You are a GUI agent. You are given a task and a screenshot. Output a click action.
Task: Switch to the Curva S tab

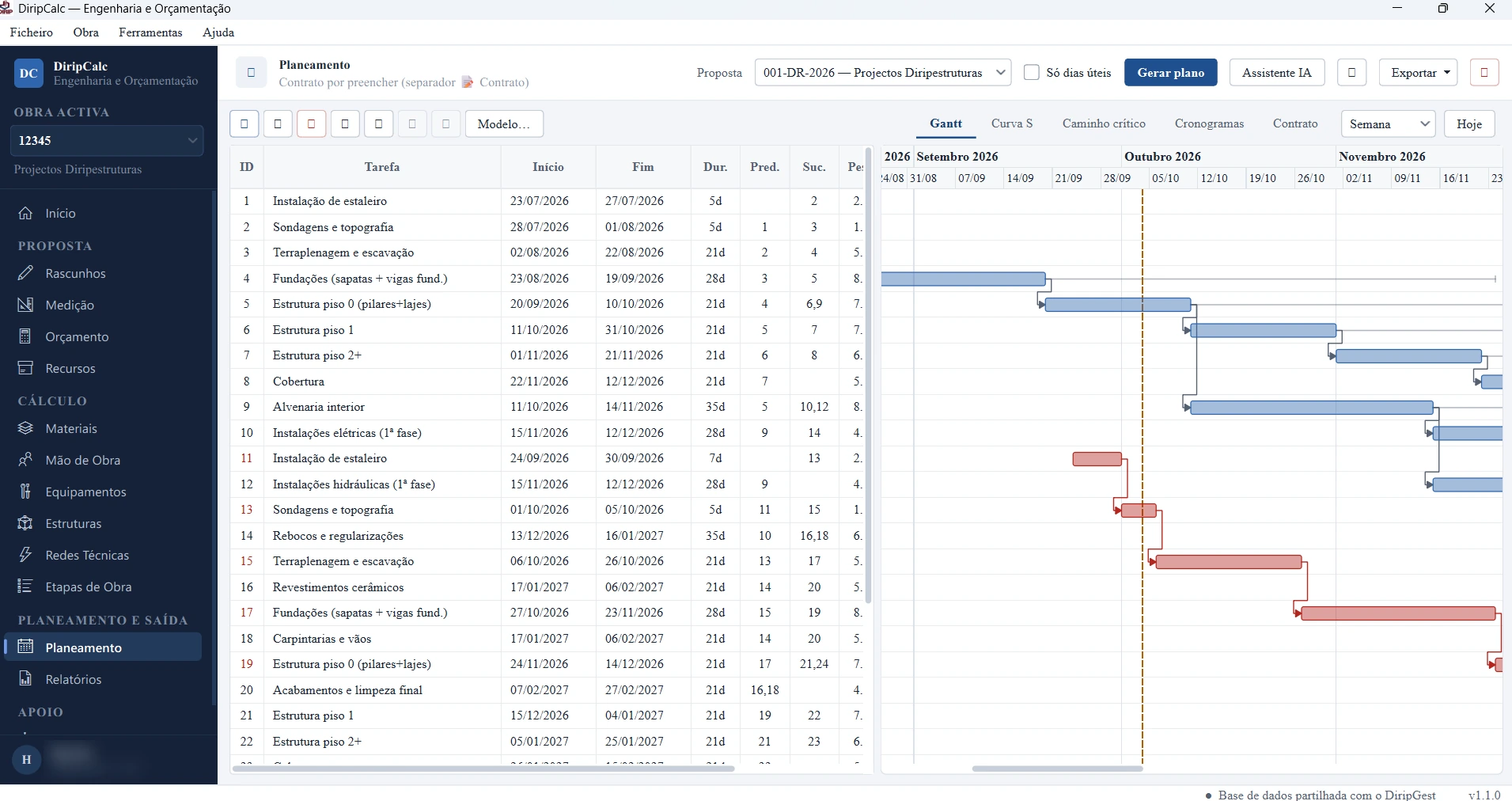(x=1012, y=123)
